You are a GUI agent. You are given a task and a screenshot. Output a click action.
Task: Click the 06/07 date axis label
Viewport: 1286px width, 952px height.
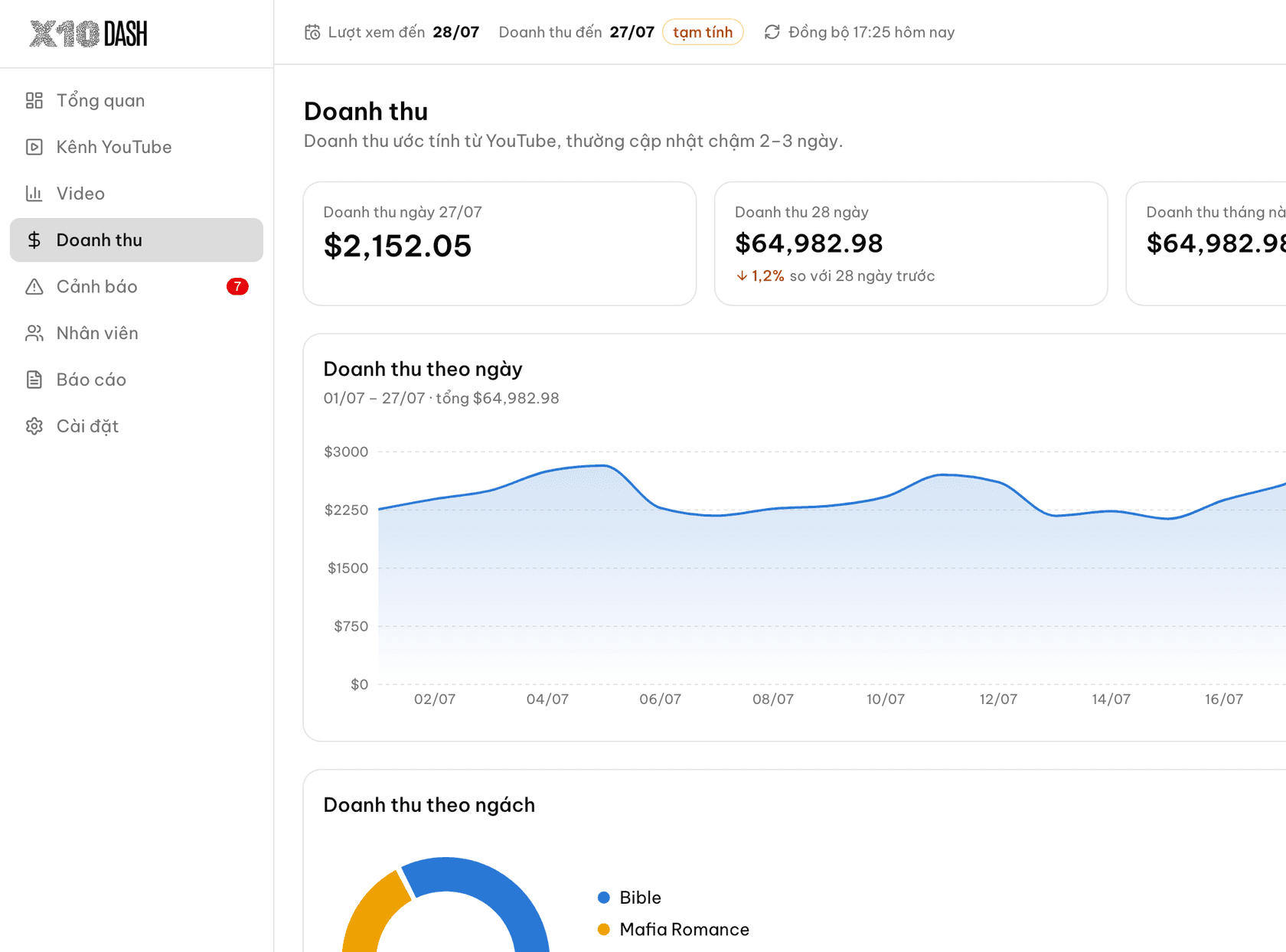coord(660,699)
